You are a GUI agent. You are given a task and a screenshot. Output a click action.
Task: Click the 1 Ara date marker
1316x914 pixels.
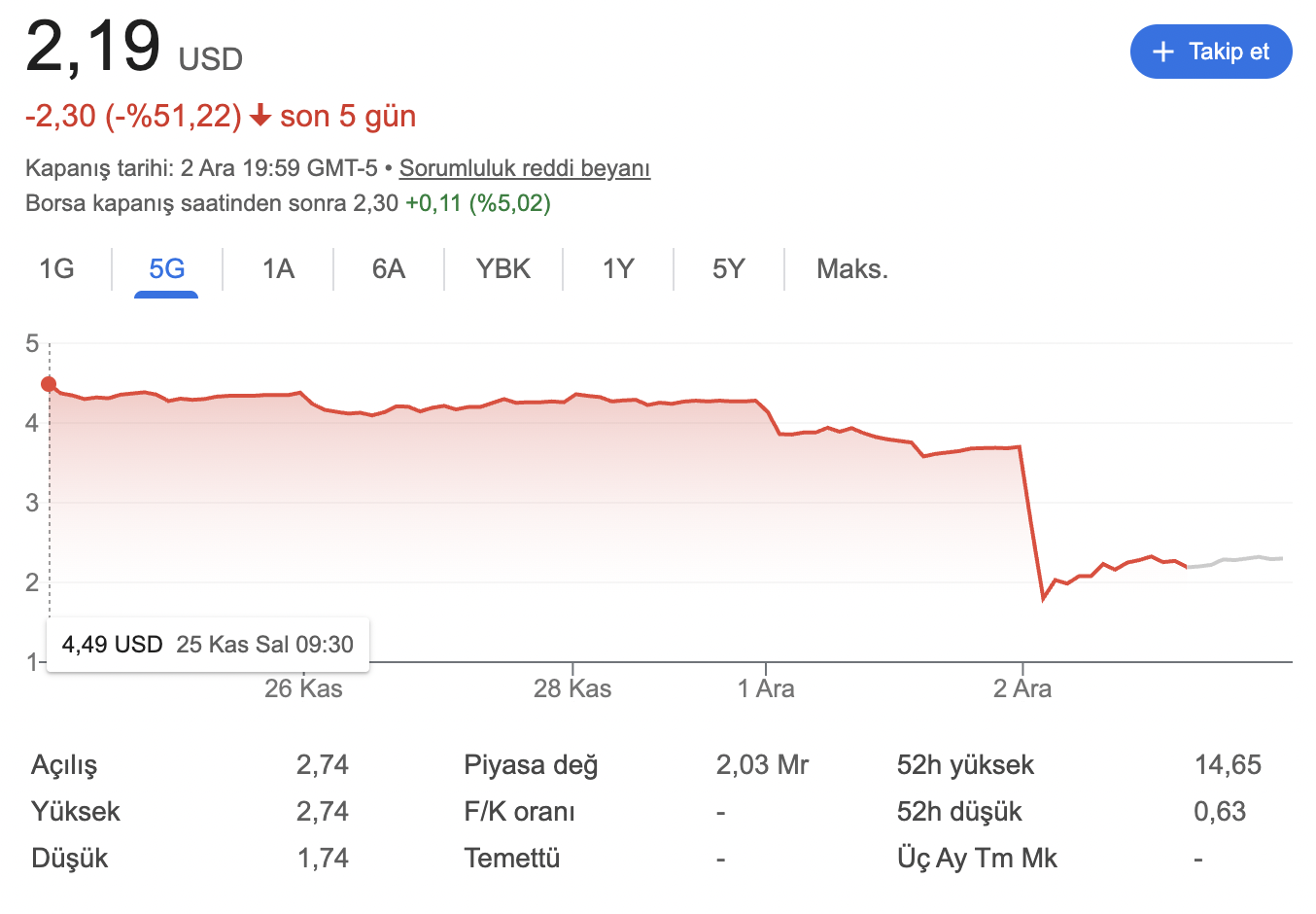point(766,689)
